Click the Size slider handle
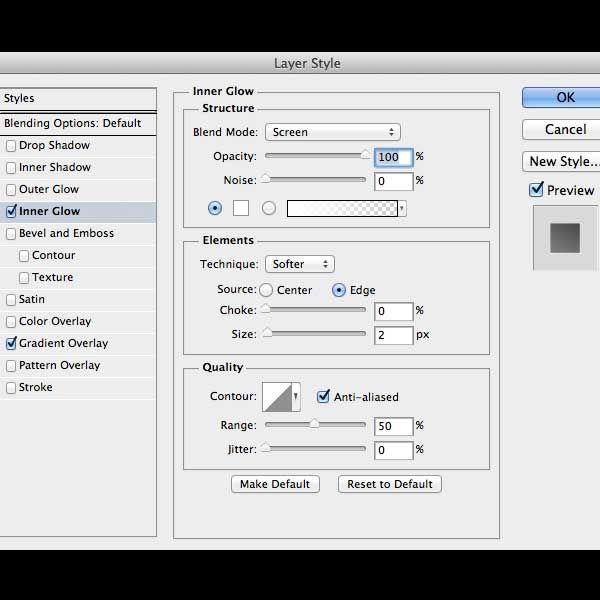 (x=267, y=333)
